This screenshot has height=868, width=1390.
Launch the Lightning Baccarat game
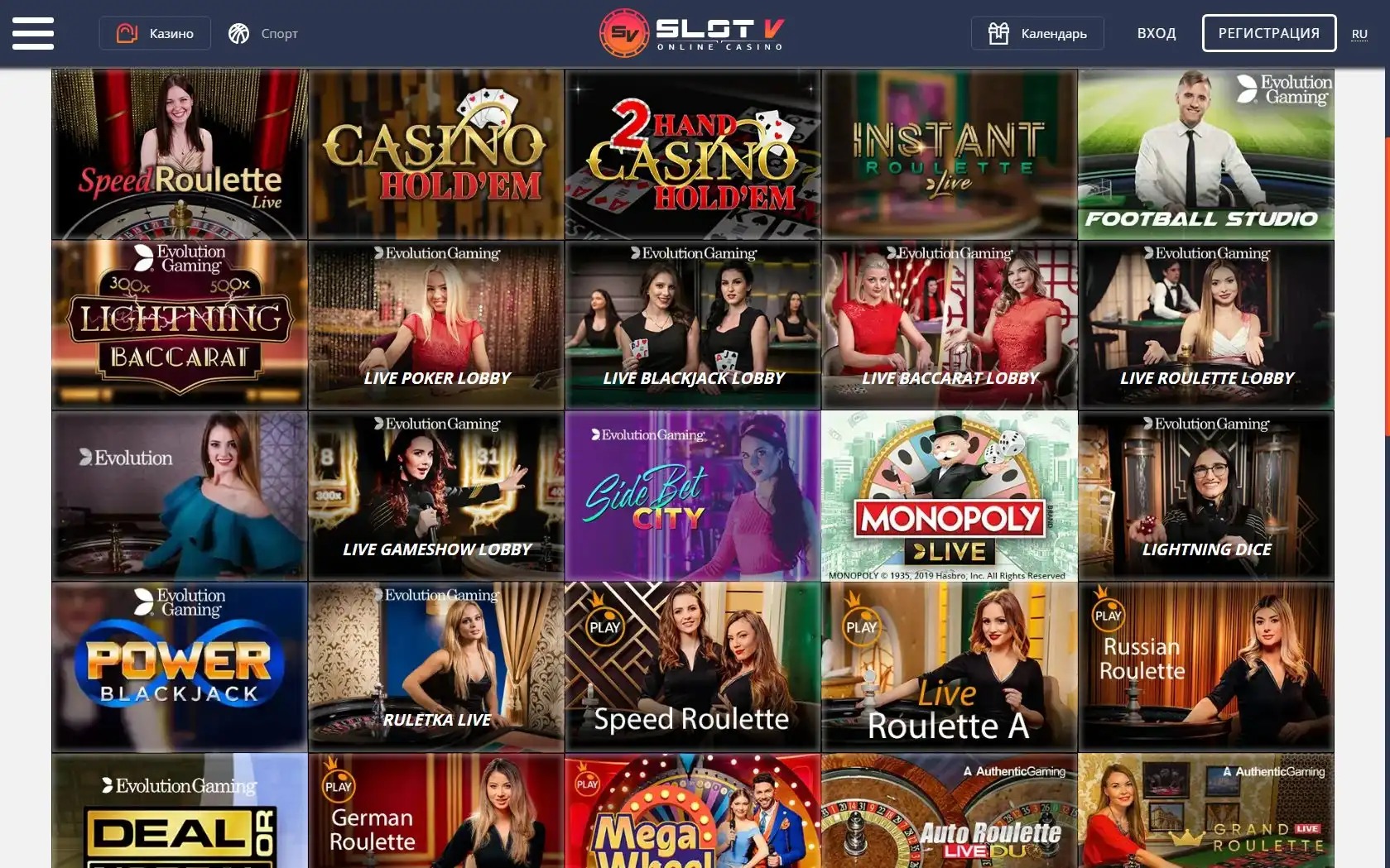click(180, 325)
